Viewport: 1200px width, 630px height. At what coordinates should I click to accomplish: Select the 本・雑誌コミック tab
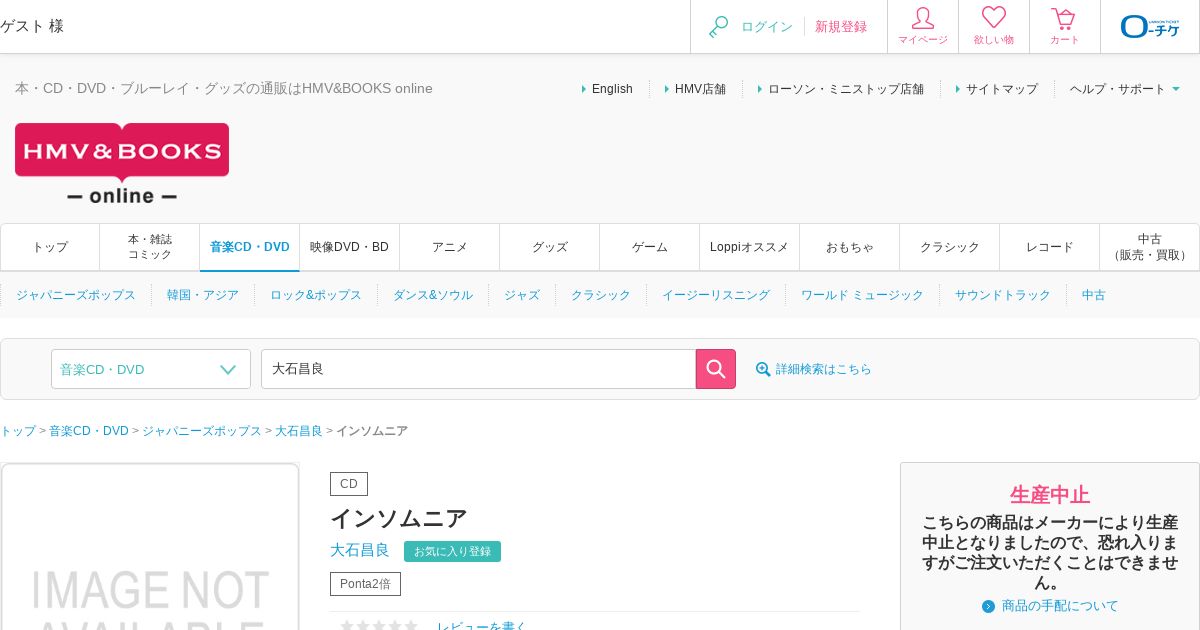[150, 247]
